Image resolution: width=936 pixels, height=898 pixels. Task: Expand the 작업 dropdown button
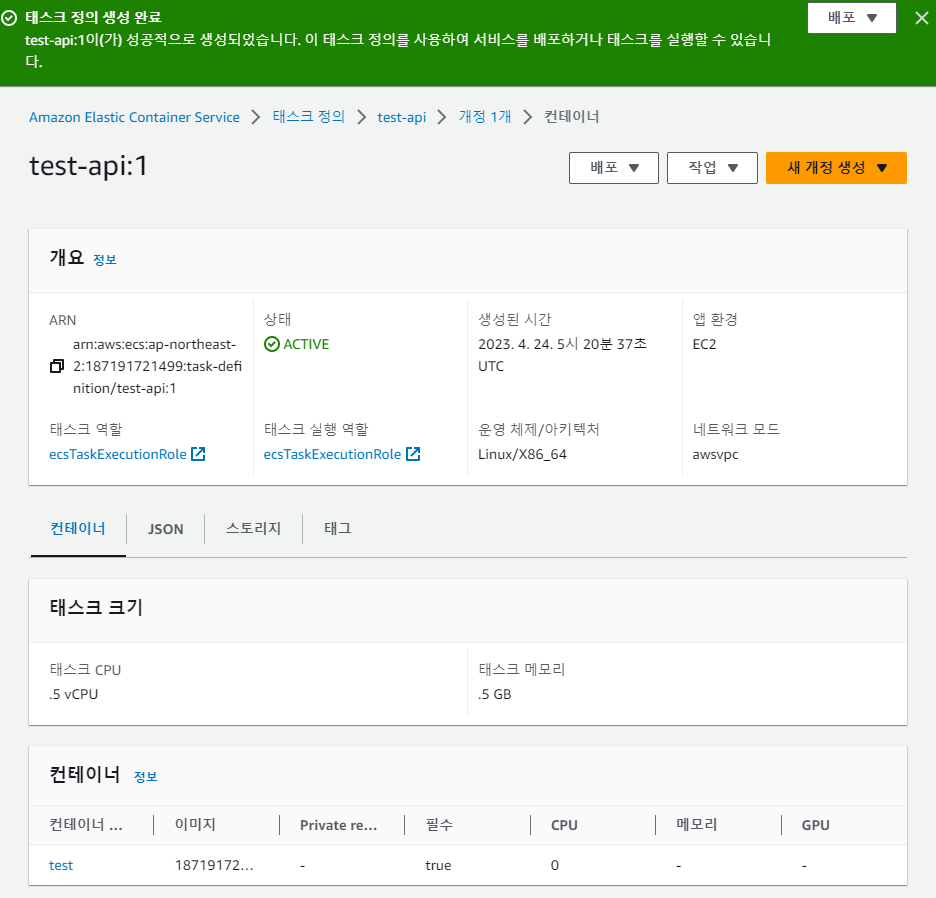[x=712, y=168]
